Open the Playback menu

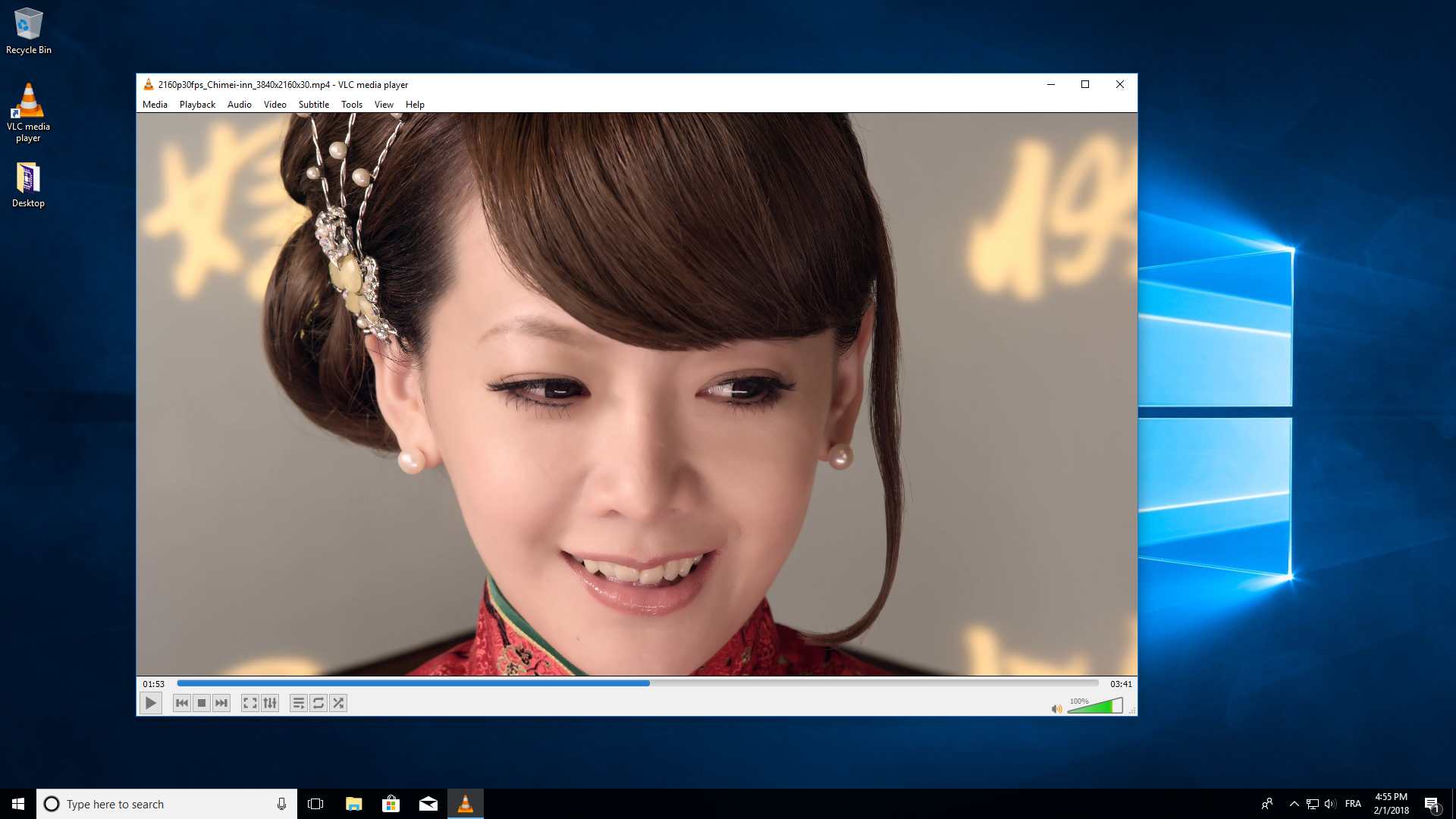pyautogui.click(x=196, y=104)
